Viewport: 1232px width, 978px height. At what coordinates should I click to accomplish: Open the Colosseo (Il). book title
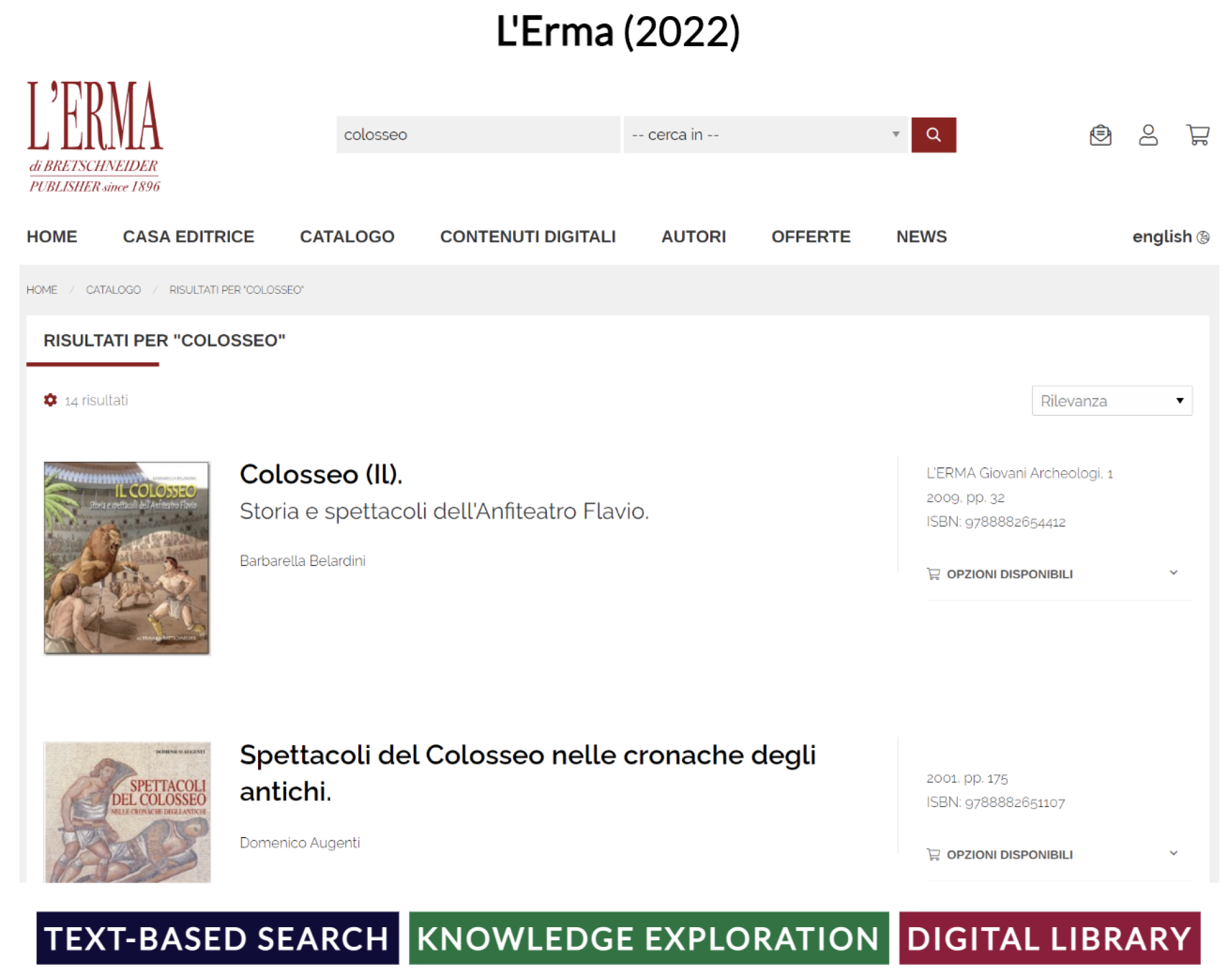point(321,474)
